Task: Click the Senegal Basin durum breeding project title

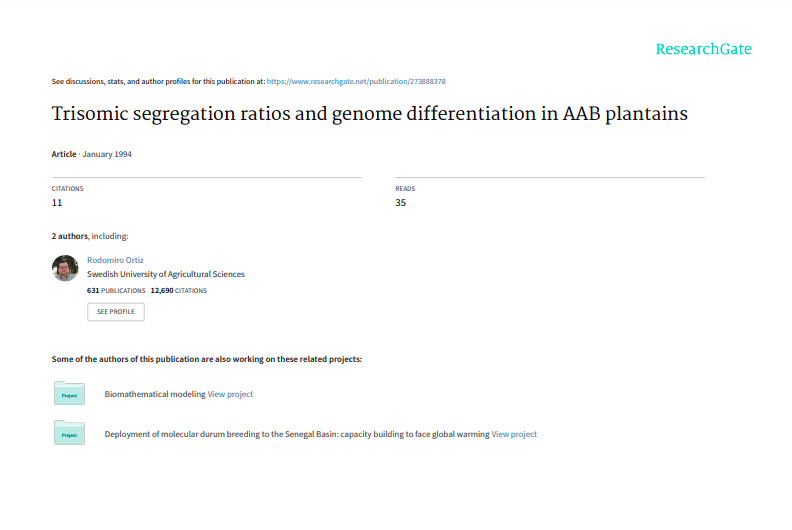Action: click(x=297, y=434)
